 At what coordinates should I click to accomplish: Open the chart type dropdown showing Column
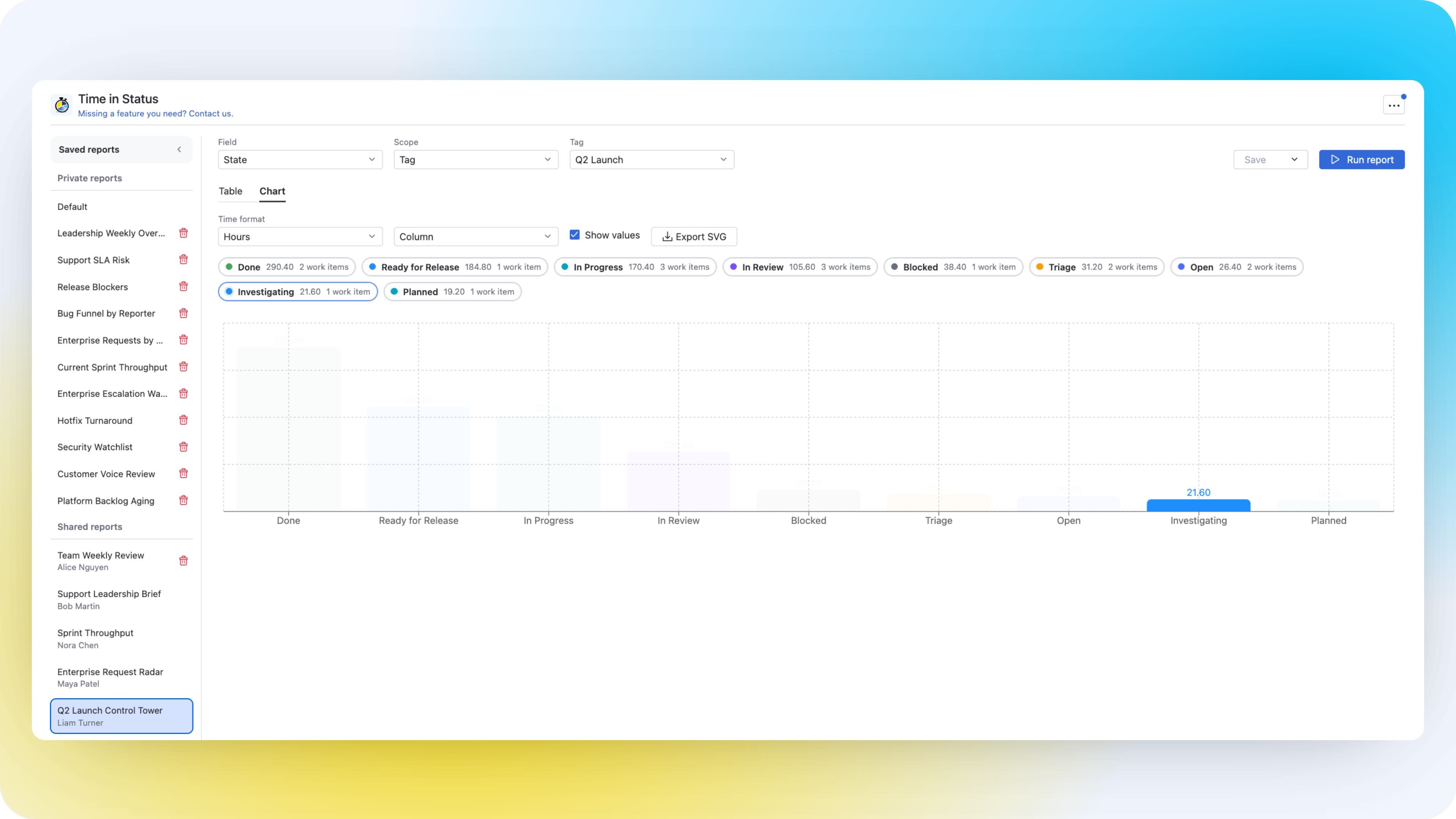click(x=475, y=236)
